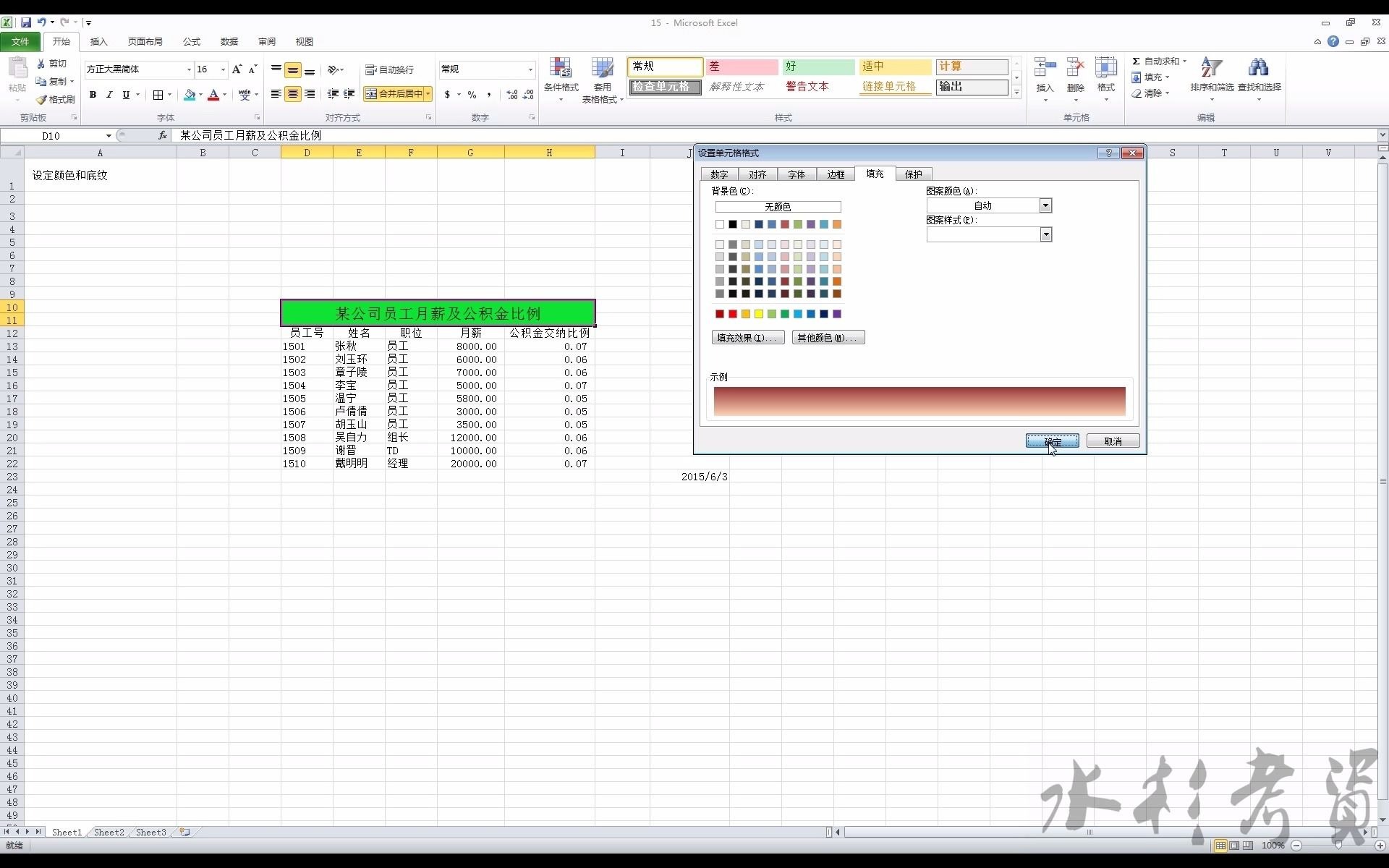
Task: Toggle left text alignment
Action: [276, 94]
